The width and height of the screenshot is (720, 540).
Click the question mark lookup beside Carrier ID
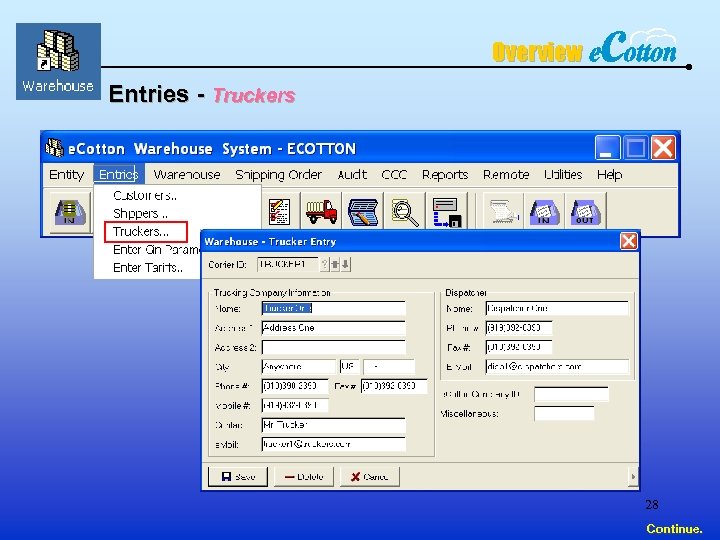click(325, 264)
